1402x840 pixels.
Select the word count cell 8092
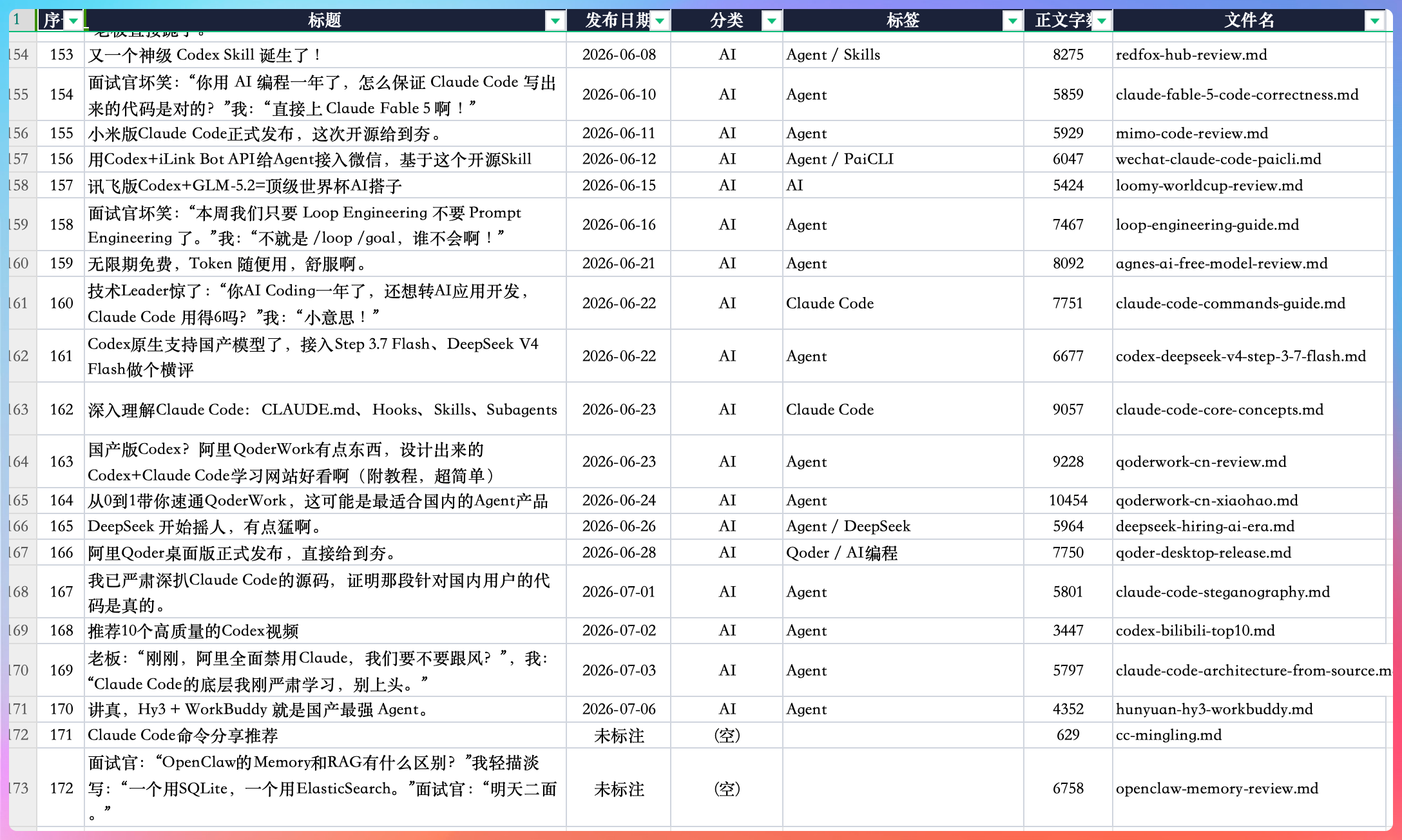1068,263
